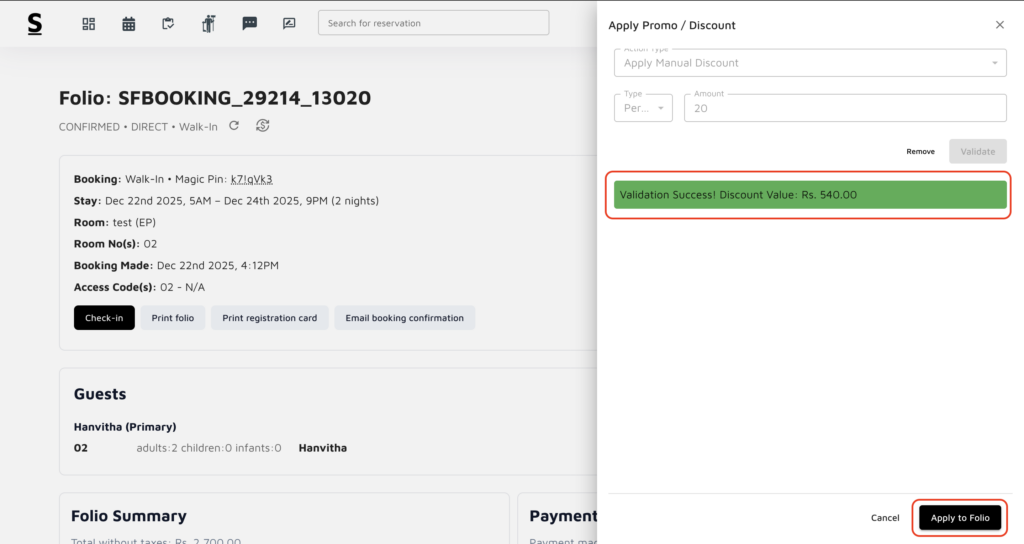Click the S logo home icon

coord(35,24)
